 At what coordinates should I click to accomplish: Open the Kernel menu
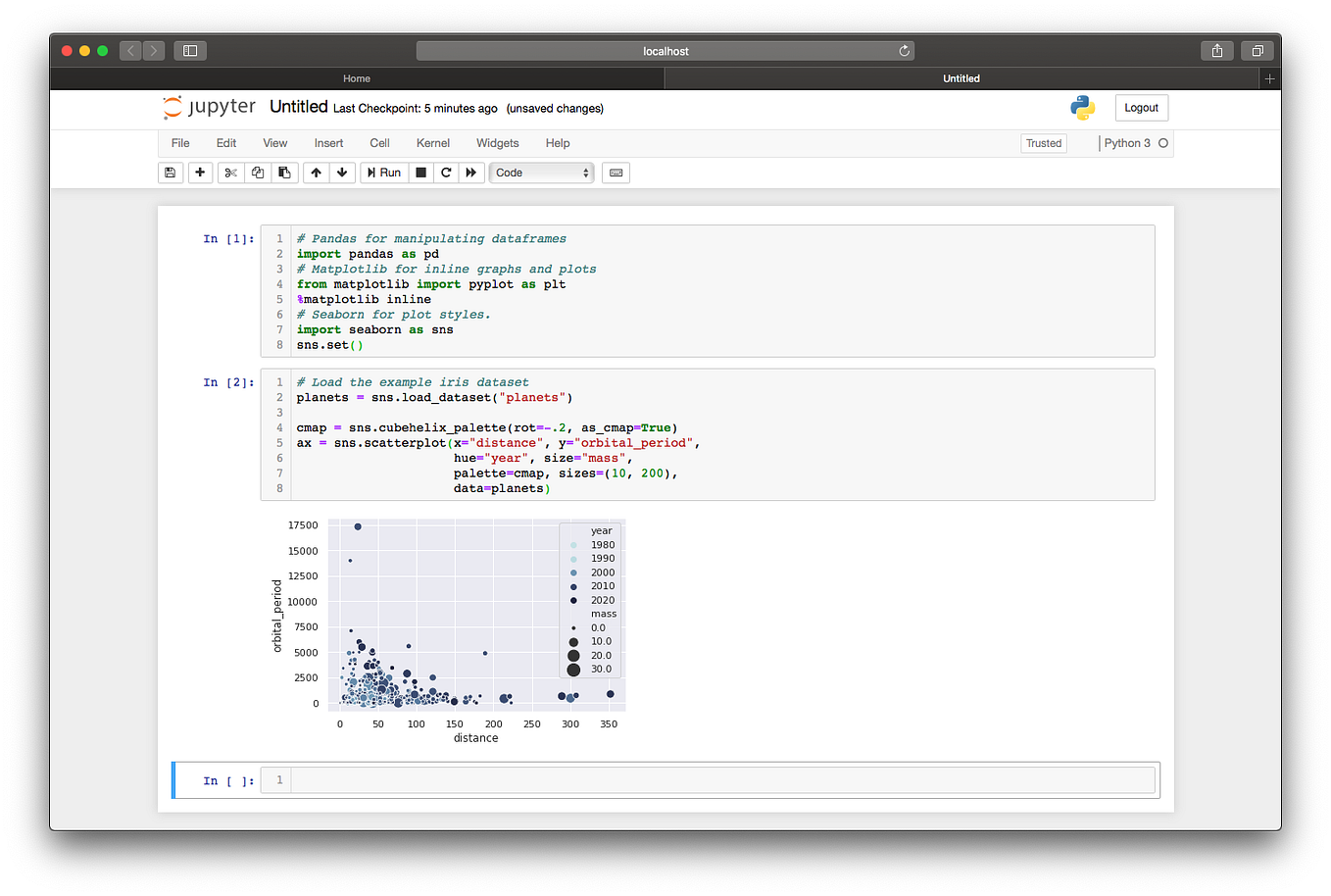click(432, 143)
